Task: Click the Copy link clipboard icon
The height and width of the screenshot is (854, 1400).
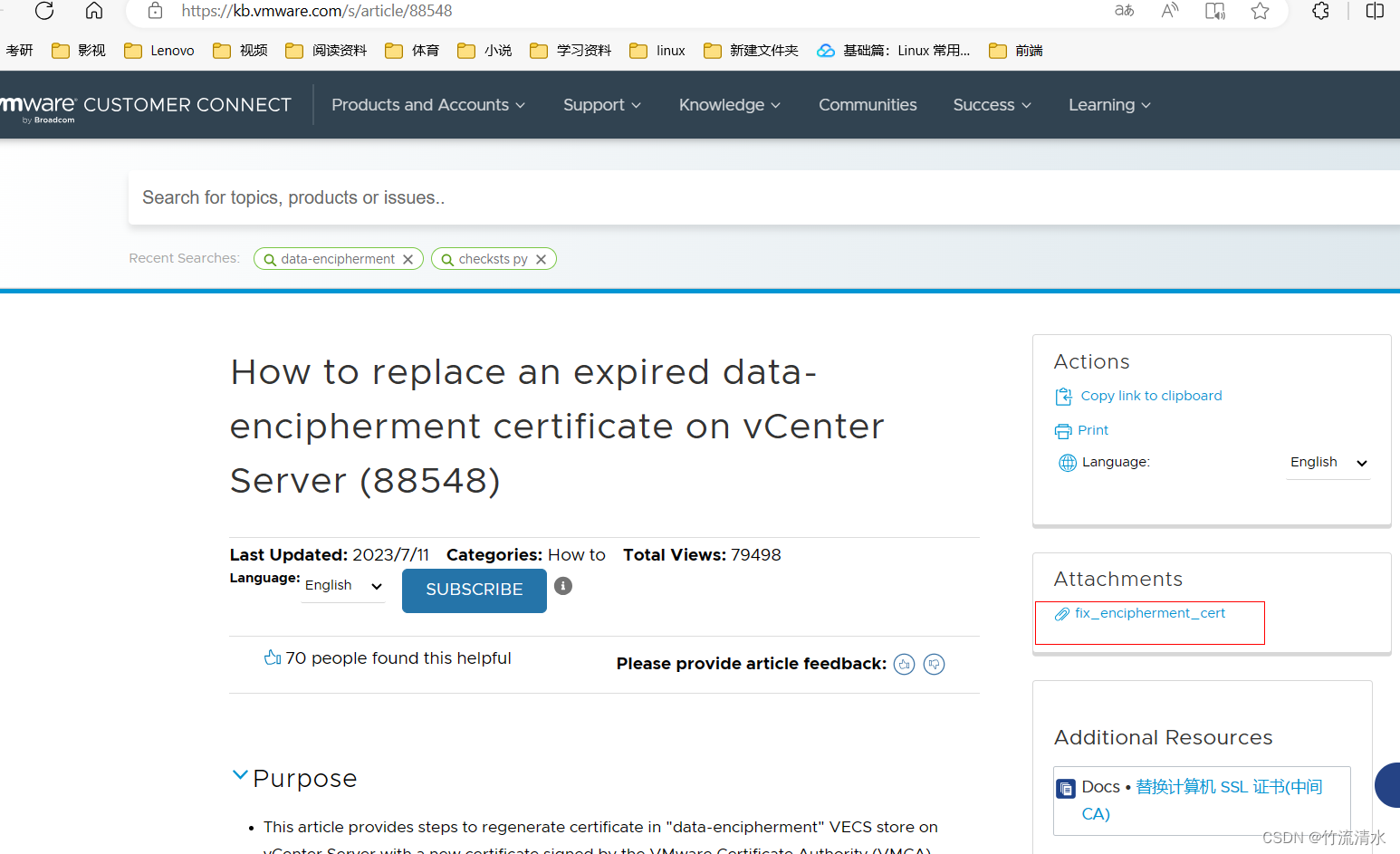Action: pos(1064,397)
